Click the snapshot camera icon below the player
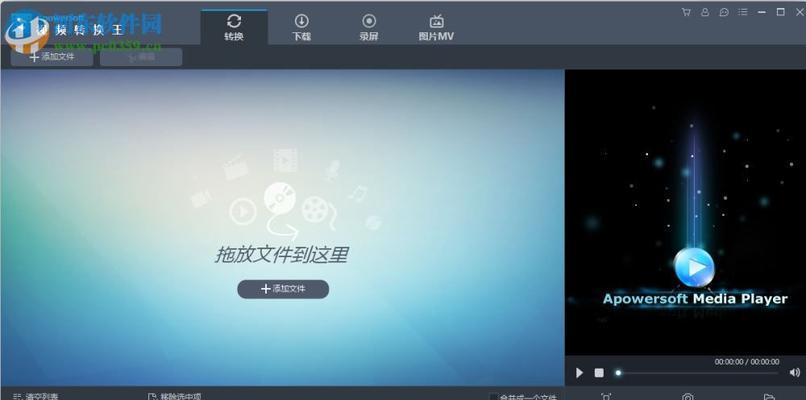This screenshot has height=400, width=806. click(688, 397)
